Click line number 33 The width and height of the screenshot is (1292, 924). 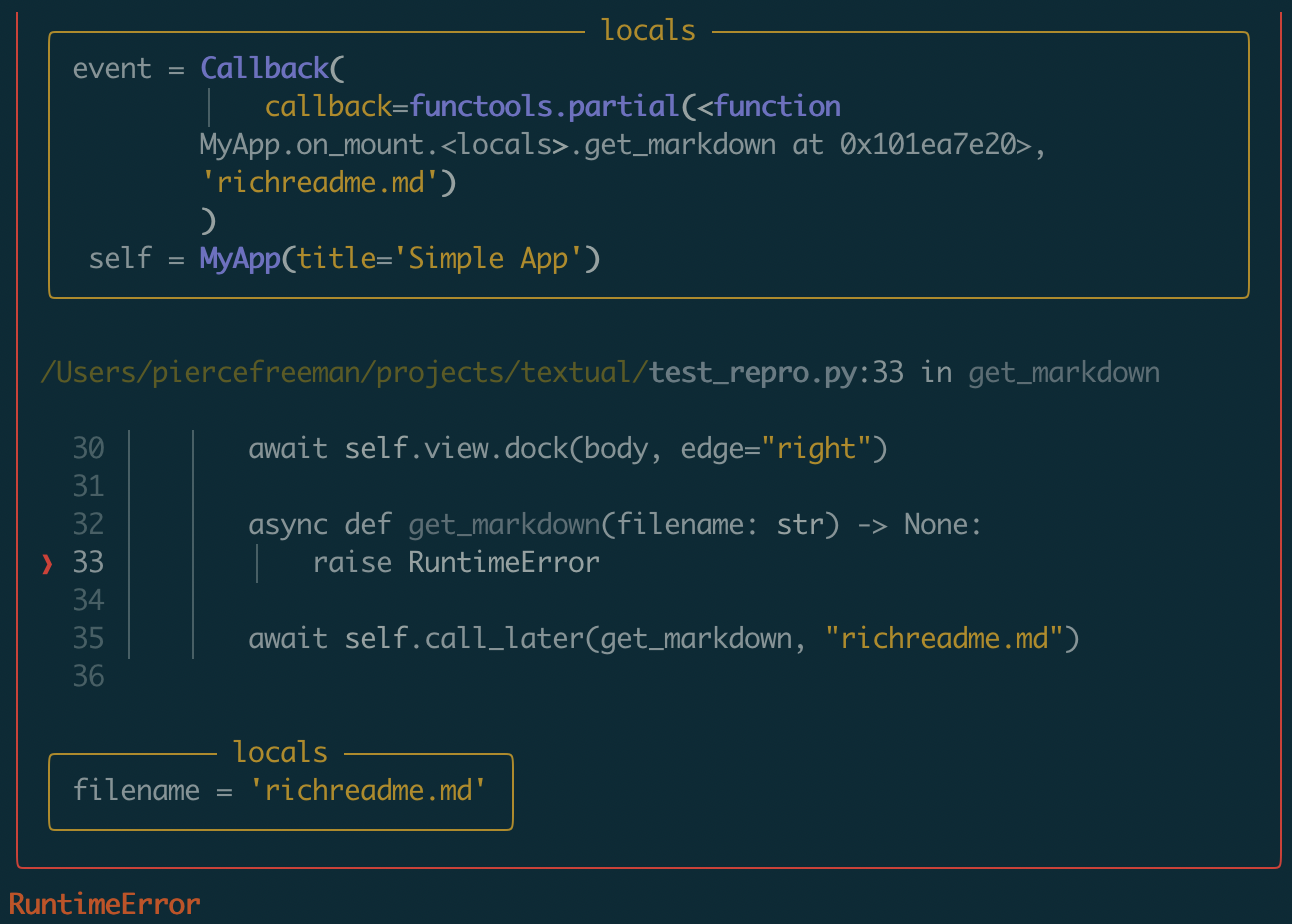tap(88, 563)
